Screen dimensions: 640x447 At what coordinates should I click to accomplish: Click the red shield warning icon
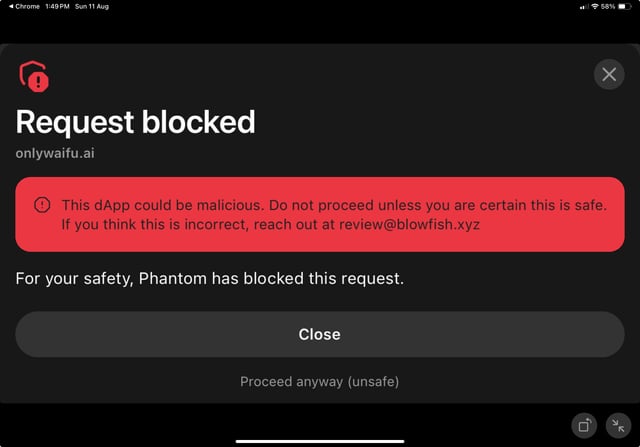point(33,76)
